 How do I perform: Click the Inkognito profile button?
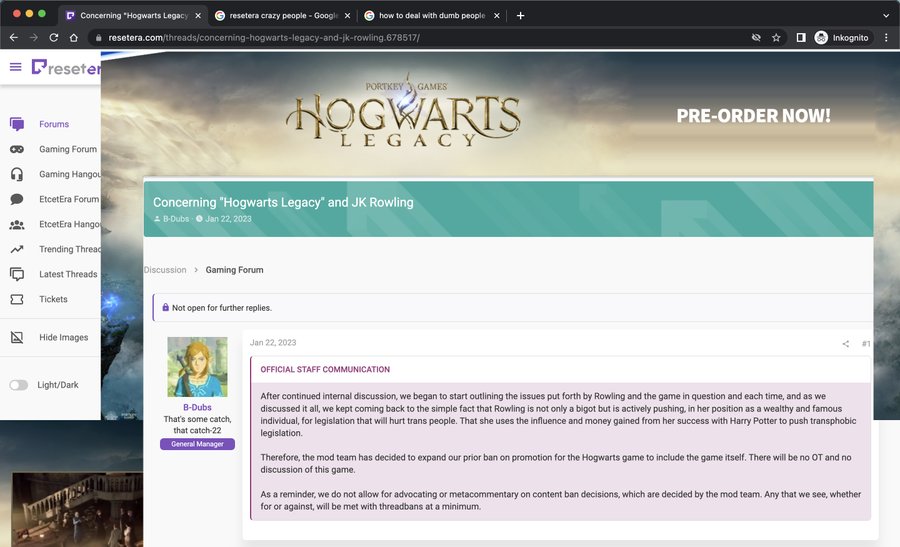click(x=842, y=37)
